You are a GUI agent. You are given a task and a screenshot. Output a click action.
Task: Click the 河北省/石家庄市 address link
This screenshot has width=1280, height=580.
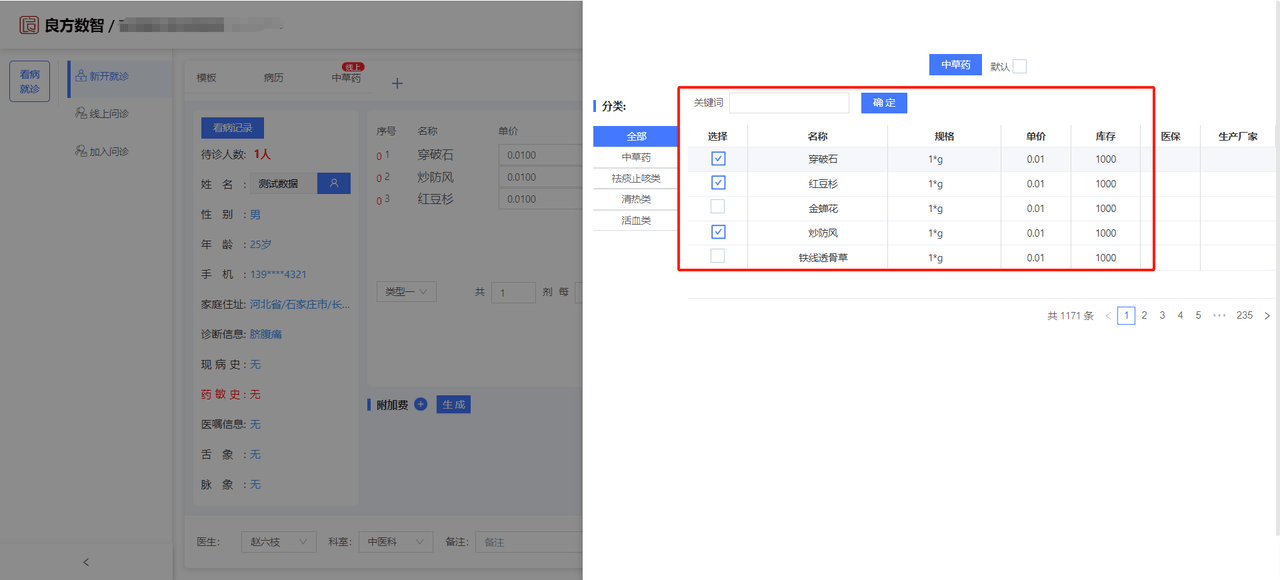(300, 304)
